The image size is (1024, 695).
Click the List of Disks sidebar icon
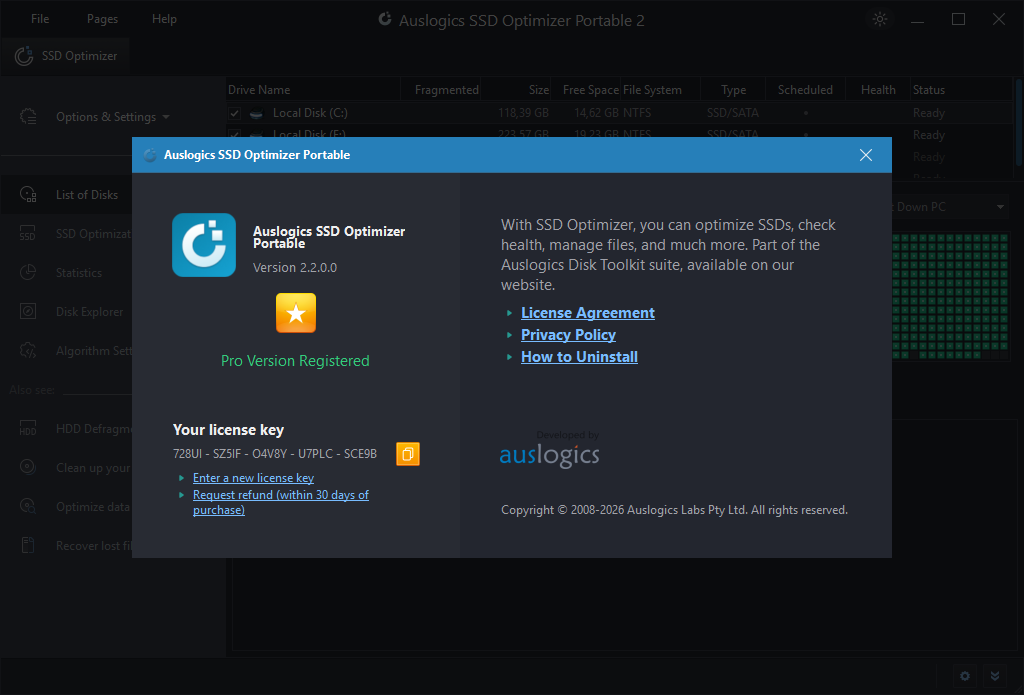pyautogui.click(x=28, y=195)
